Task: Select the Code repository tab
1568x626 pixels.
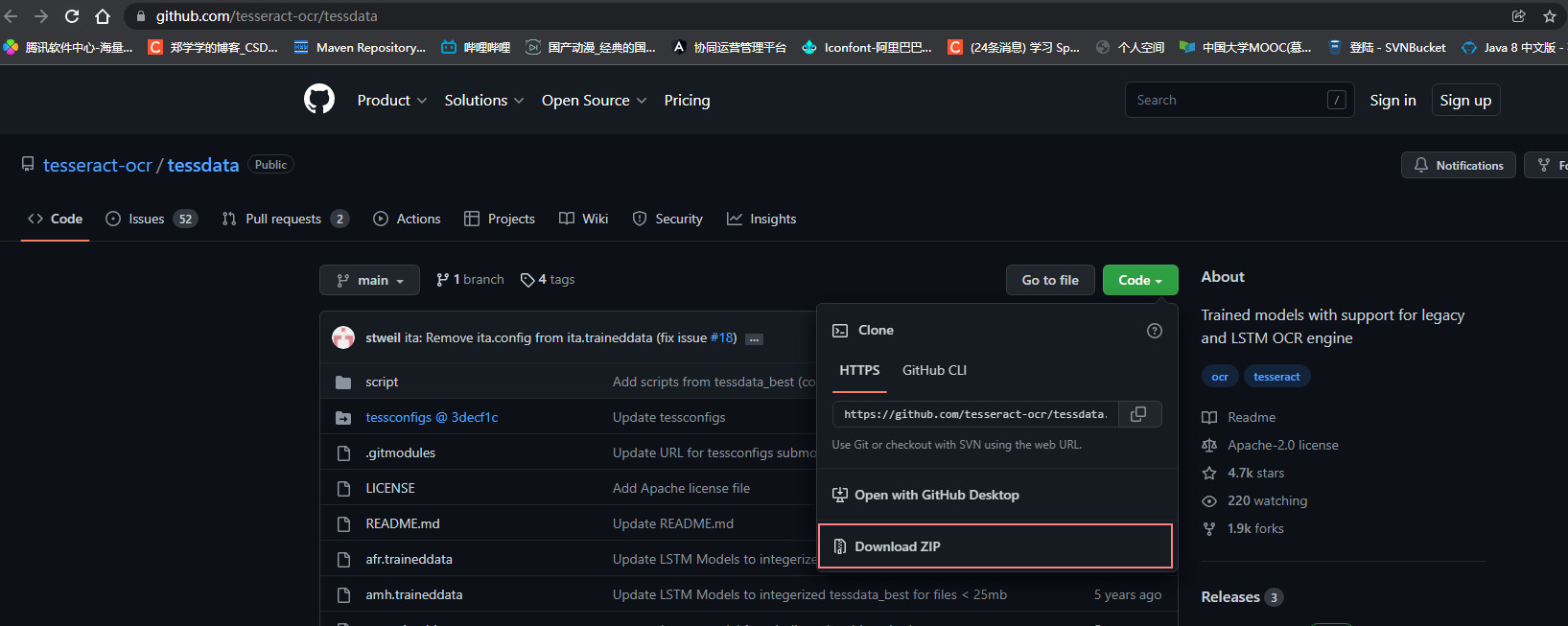Action: coord(55,219)
